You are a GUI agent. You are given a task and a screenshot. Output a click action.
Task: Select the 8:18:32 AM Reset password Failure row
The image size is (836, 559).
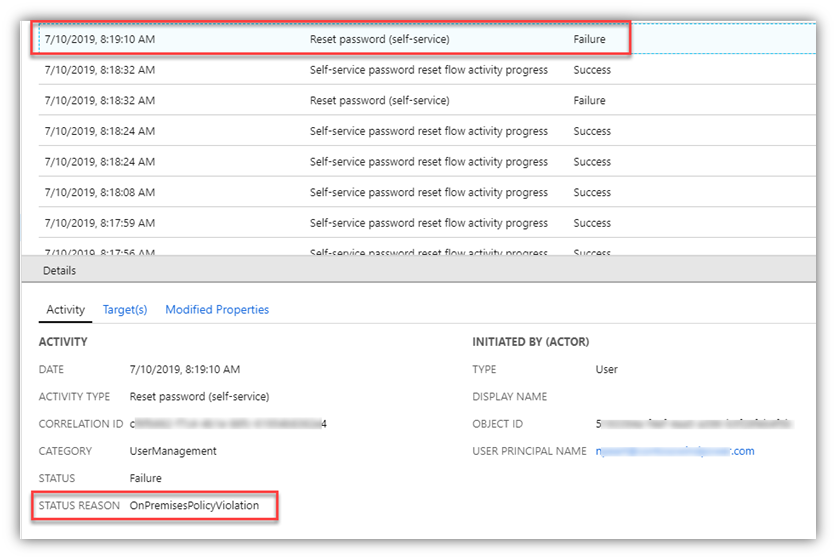(x=330, y=100)
